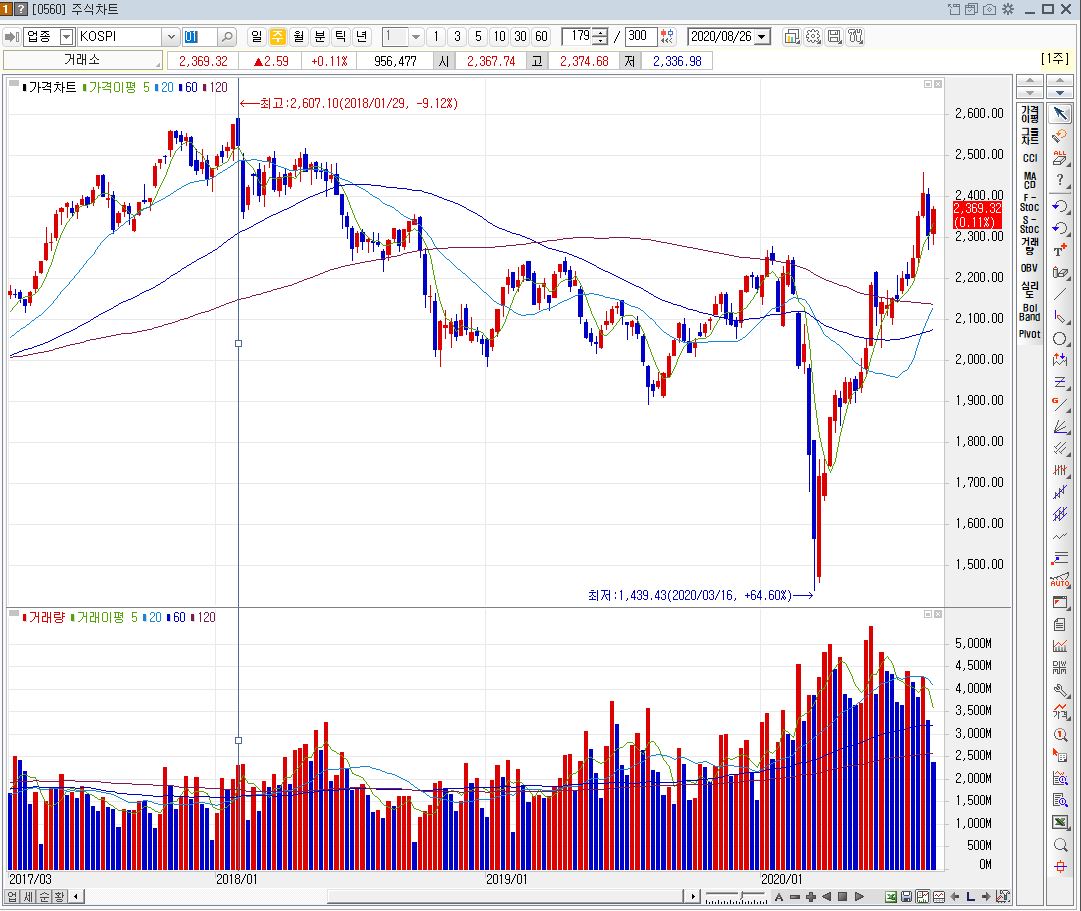The width and height of the screenshot is (1081, 911).
Task: Add the Bol Band indicator
Action: 1030,312
